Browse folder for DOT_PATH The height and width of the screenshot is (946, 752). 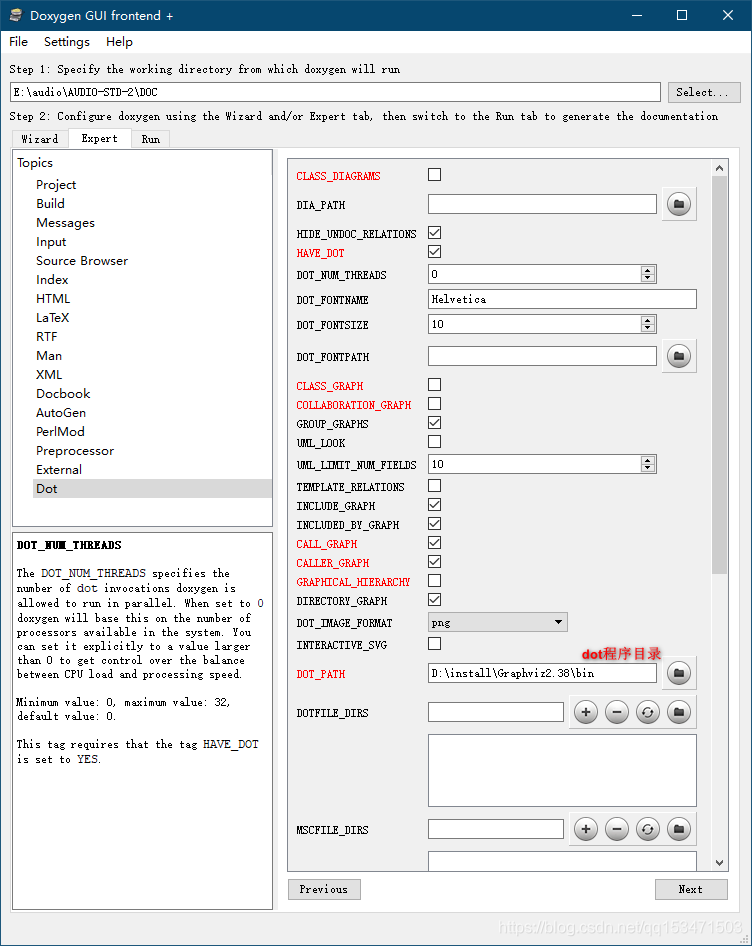679,673
